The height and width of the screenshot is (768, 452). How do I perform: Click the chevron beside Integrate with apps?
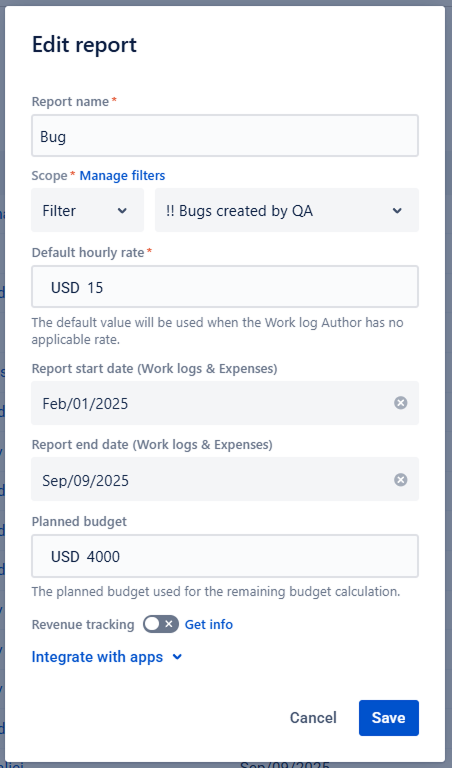[x=177, y=657]
